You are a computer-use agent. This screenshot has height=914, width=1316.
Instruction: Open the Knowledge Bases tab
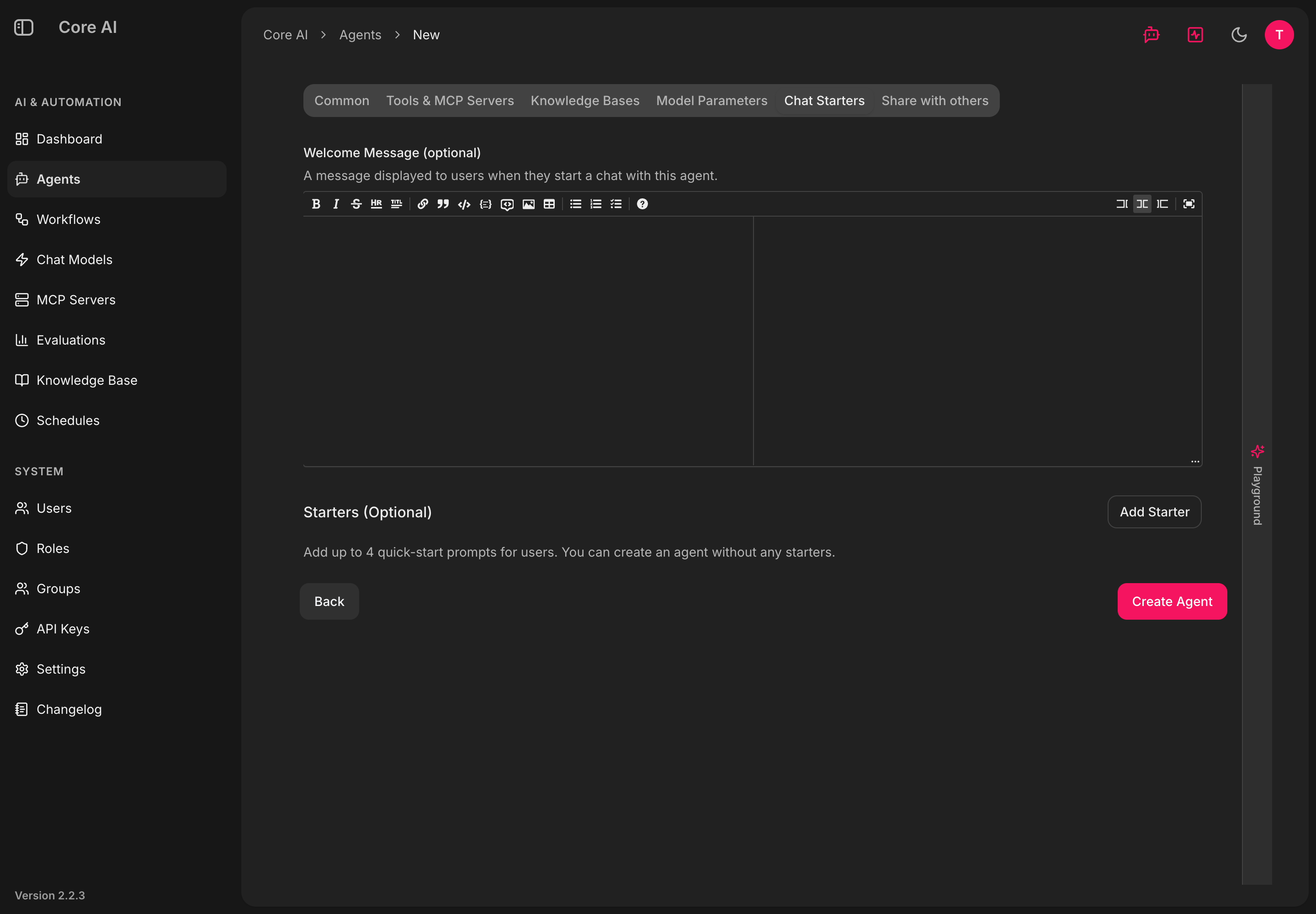tap(585, 101)
